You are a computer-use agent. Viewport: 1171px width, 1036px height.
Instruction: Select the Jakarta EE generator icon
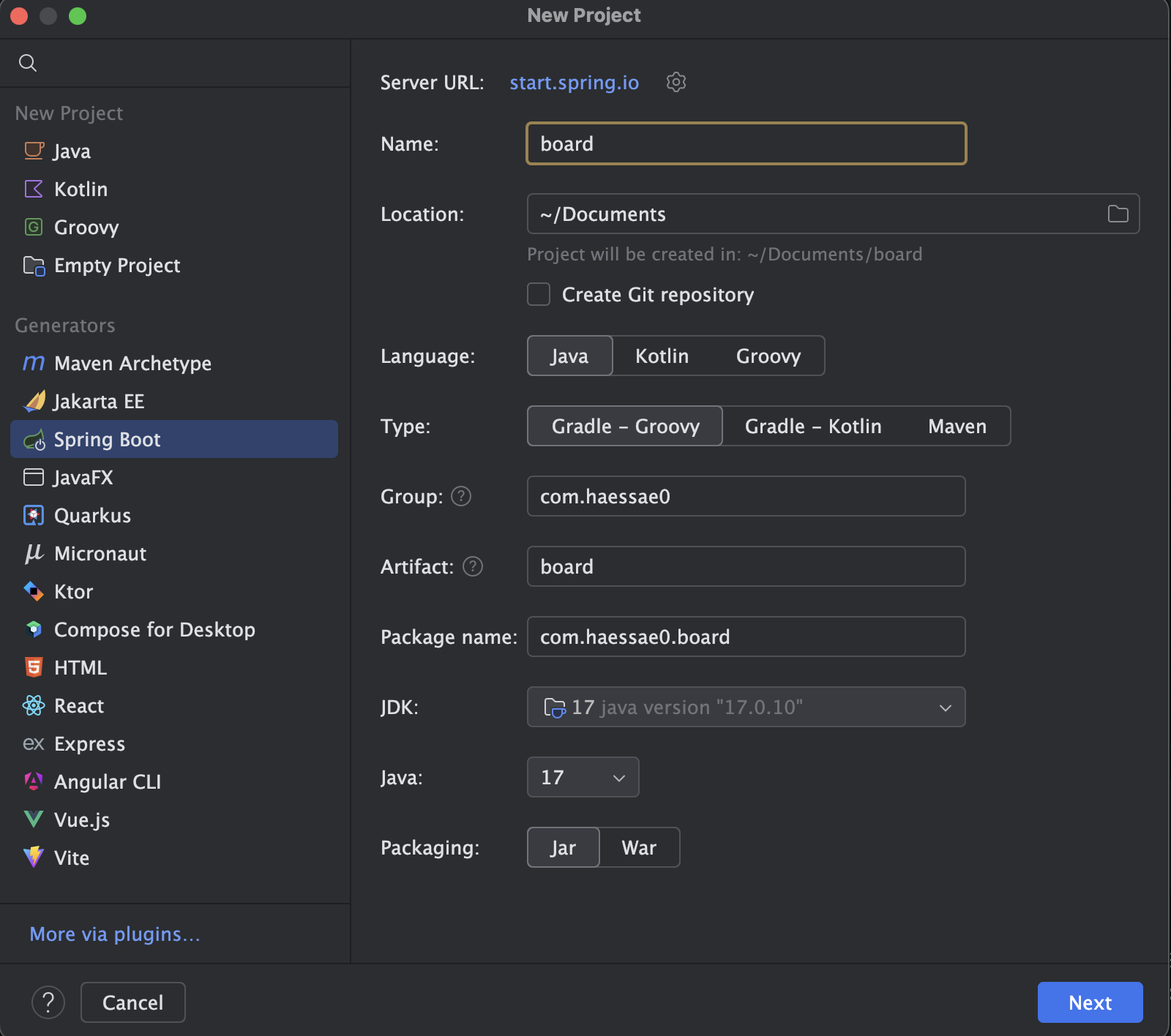point(34,401)
